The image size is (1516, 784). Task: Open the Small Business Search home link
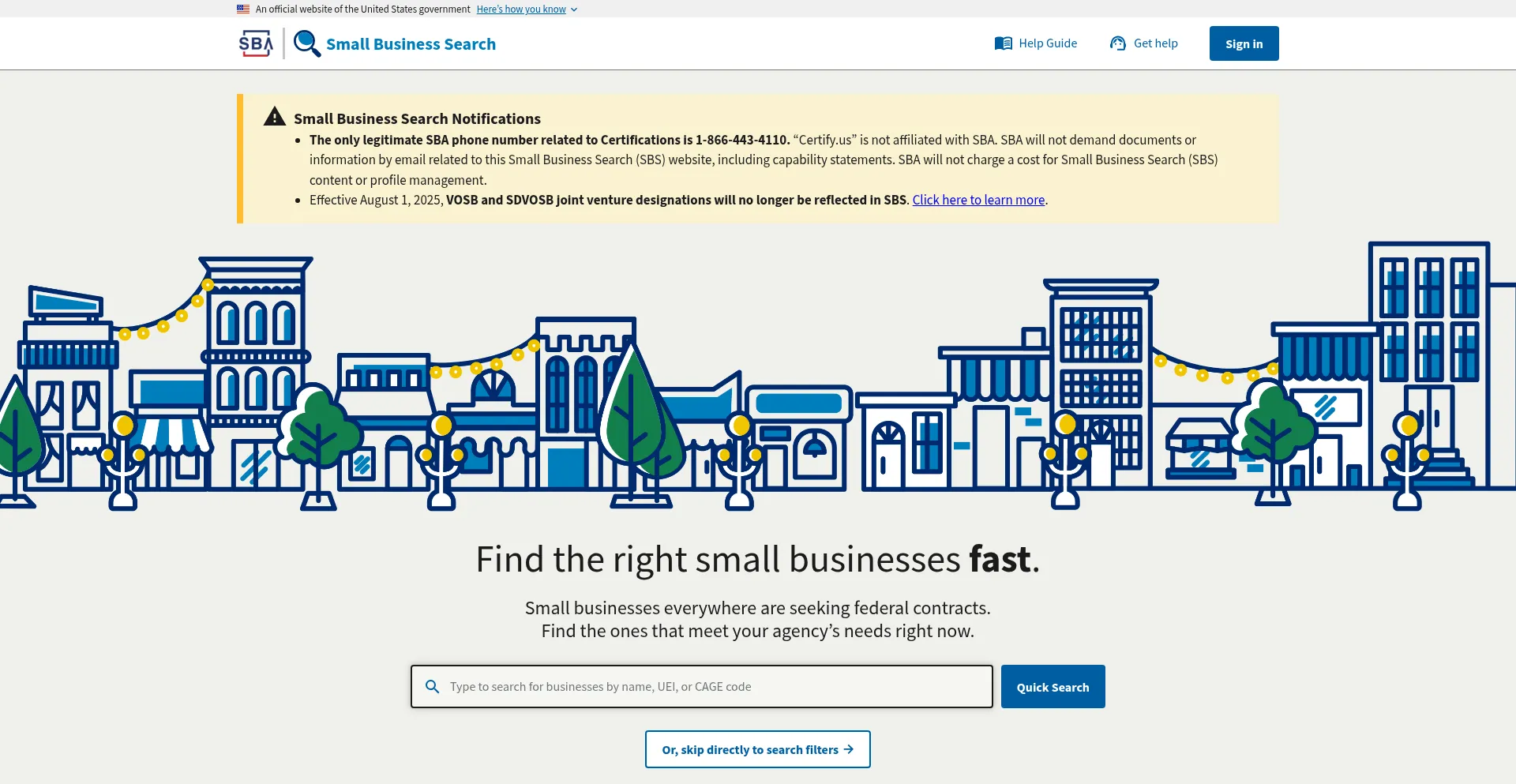tap(411, 44)
